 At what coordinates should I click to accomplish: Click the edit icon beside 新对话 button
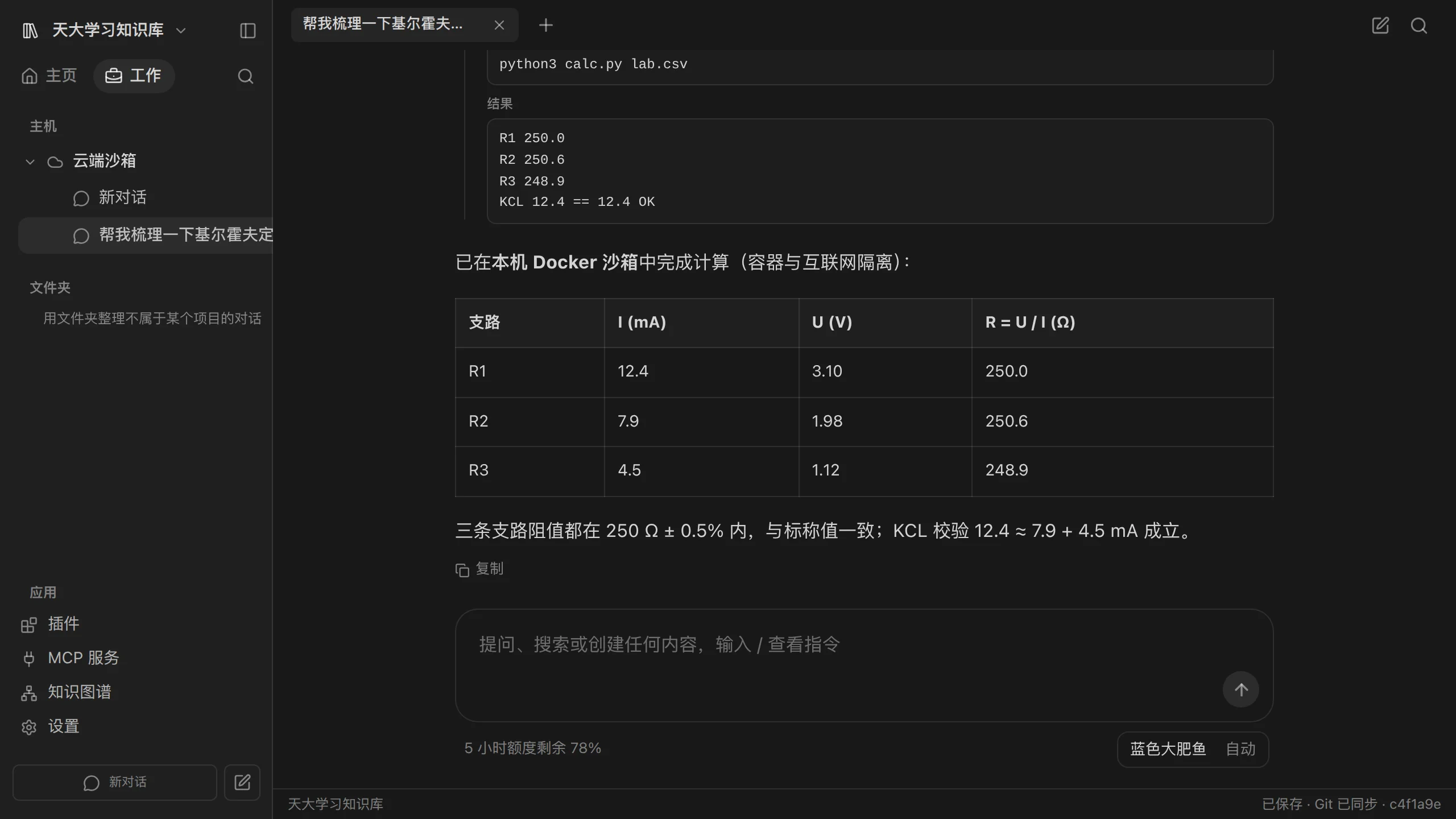tap(242, 783)
